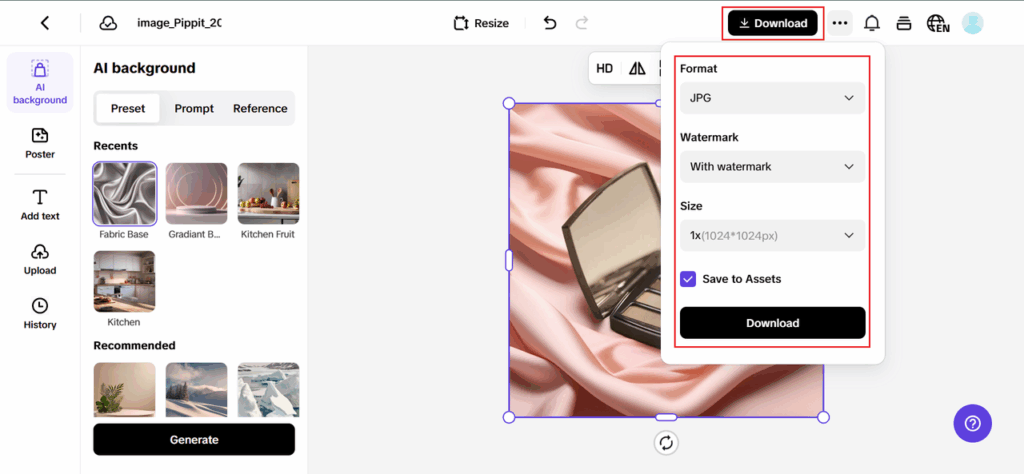
Task: Open the Watermark dropdown
Action: pos(771,167)
